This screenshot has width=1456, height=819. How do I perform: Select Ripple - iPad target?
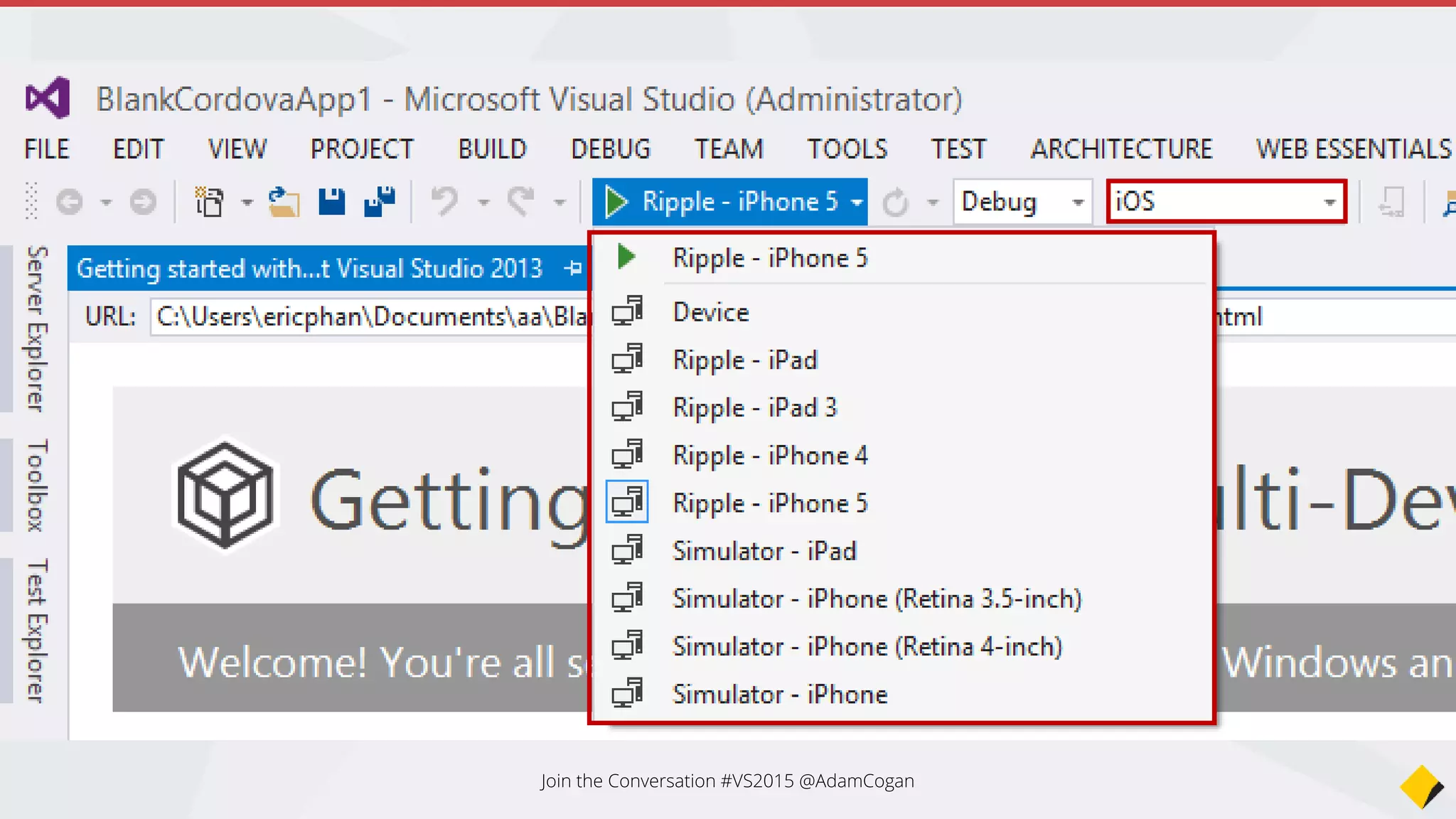[x=902, y=360]
